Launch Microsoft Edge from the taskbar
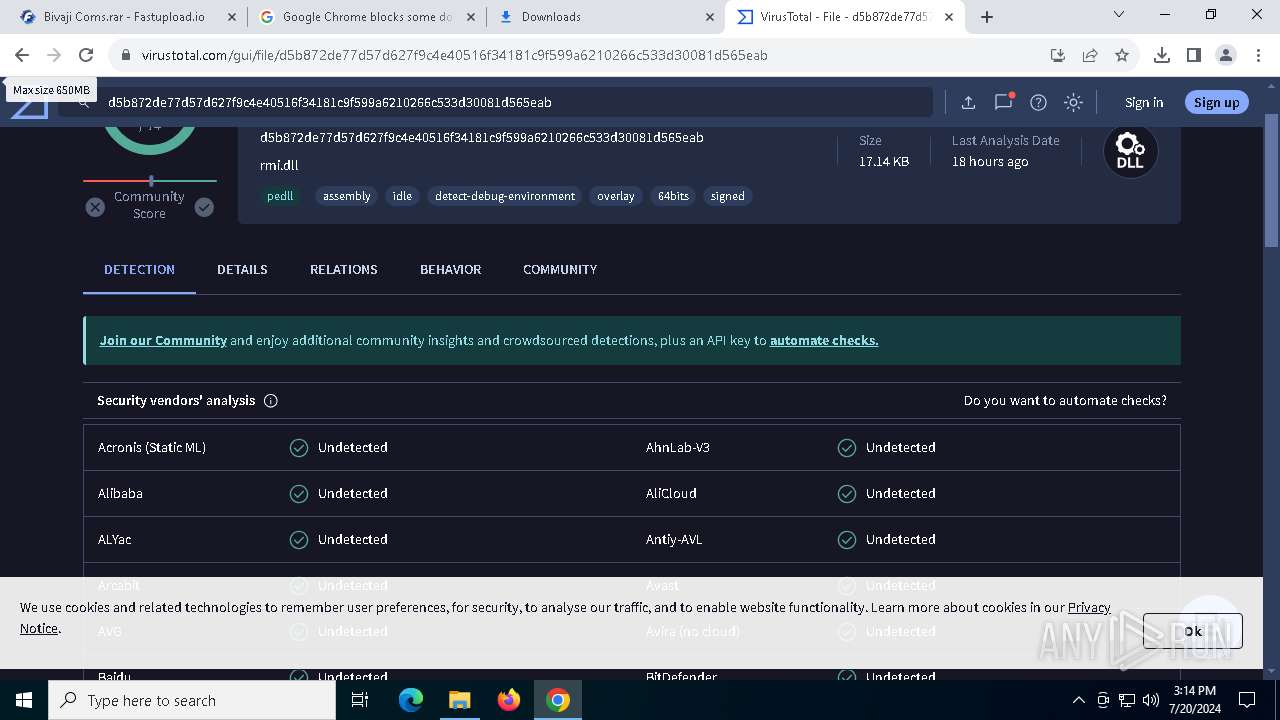 411,700
